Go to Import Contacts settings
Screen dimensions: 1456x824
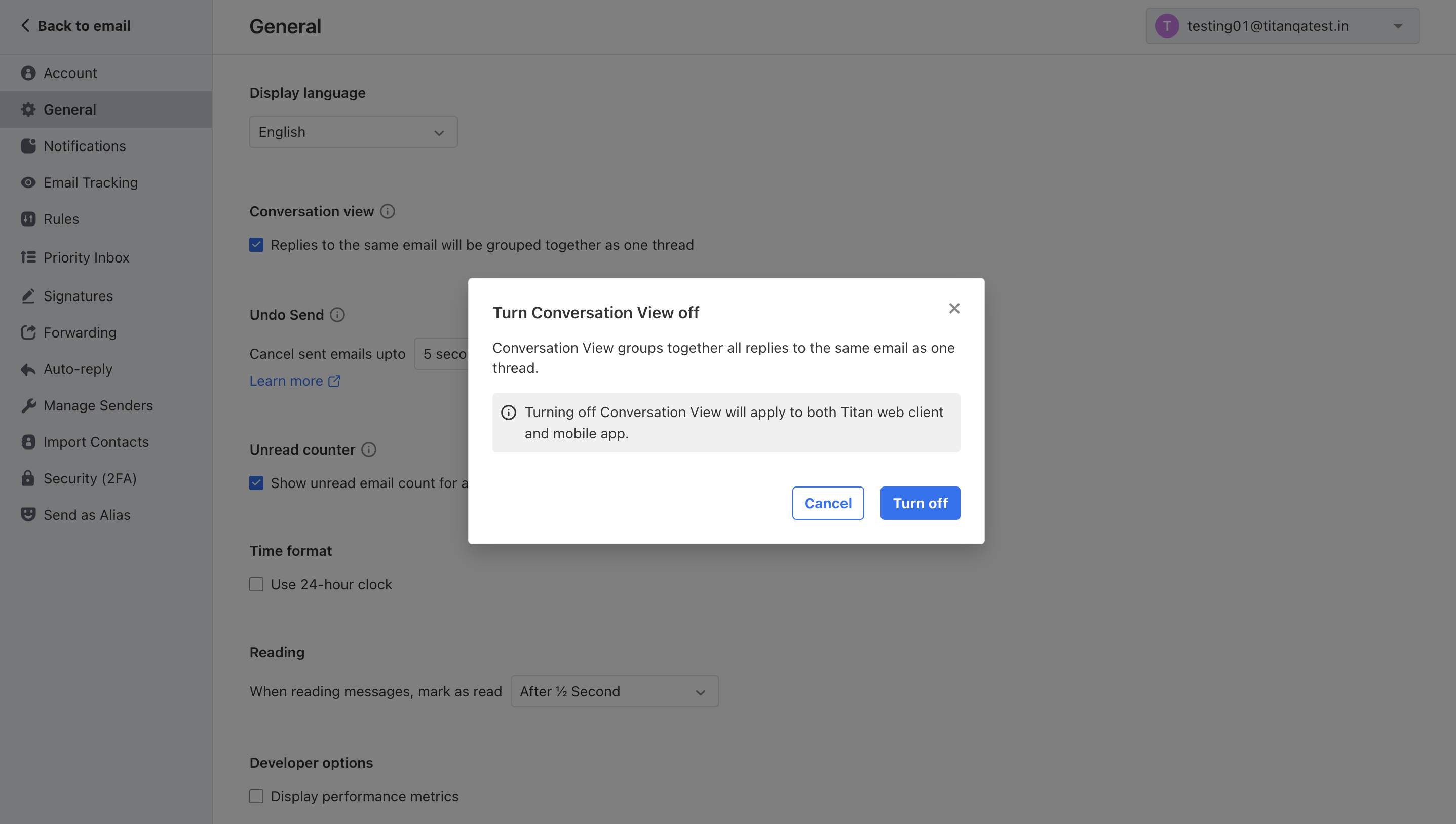click(106, 442)
